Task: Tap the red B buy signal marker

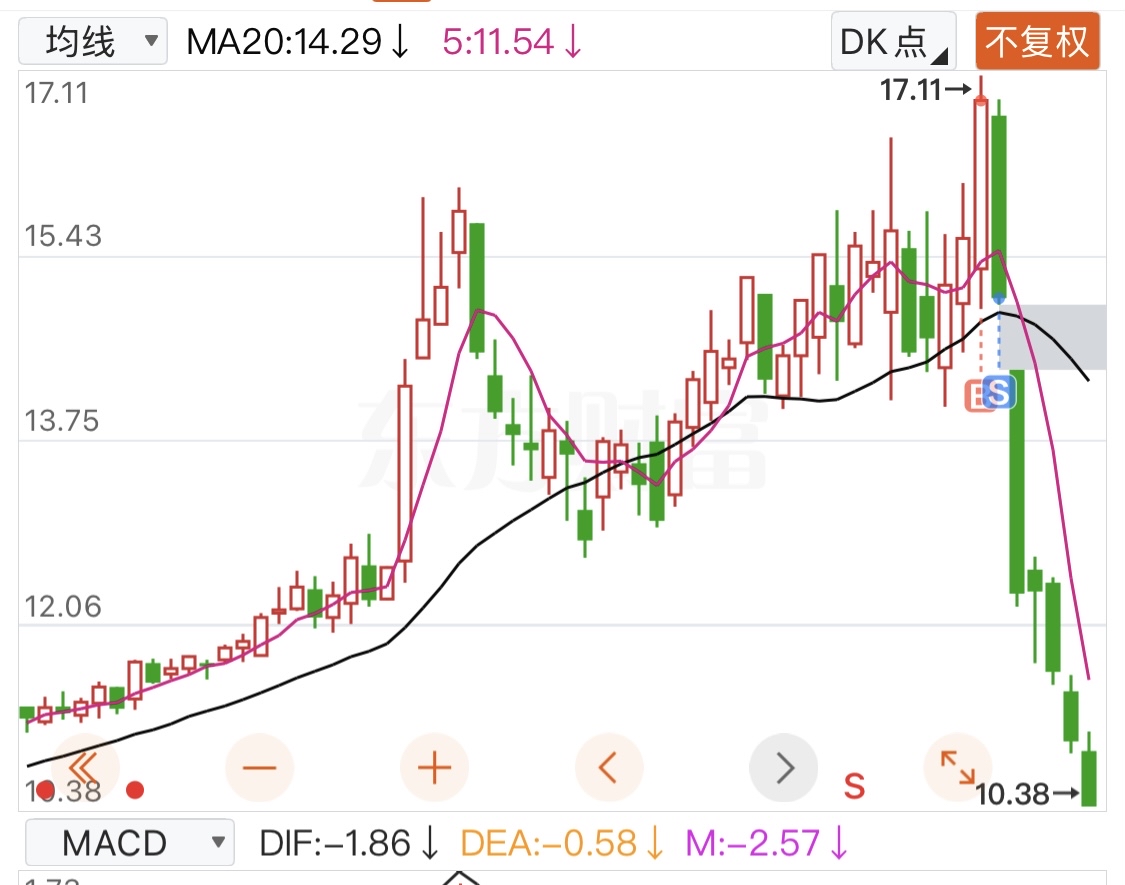Action: pyautogui.click(x=974, y=395)
